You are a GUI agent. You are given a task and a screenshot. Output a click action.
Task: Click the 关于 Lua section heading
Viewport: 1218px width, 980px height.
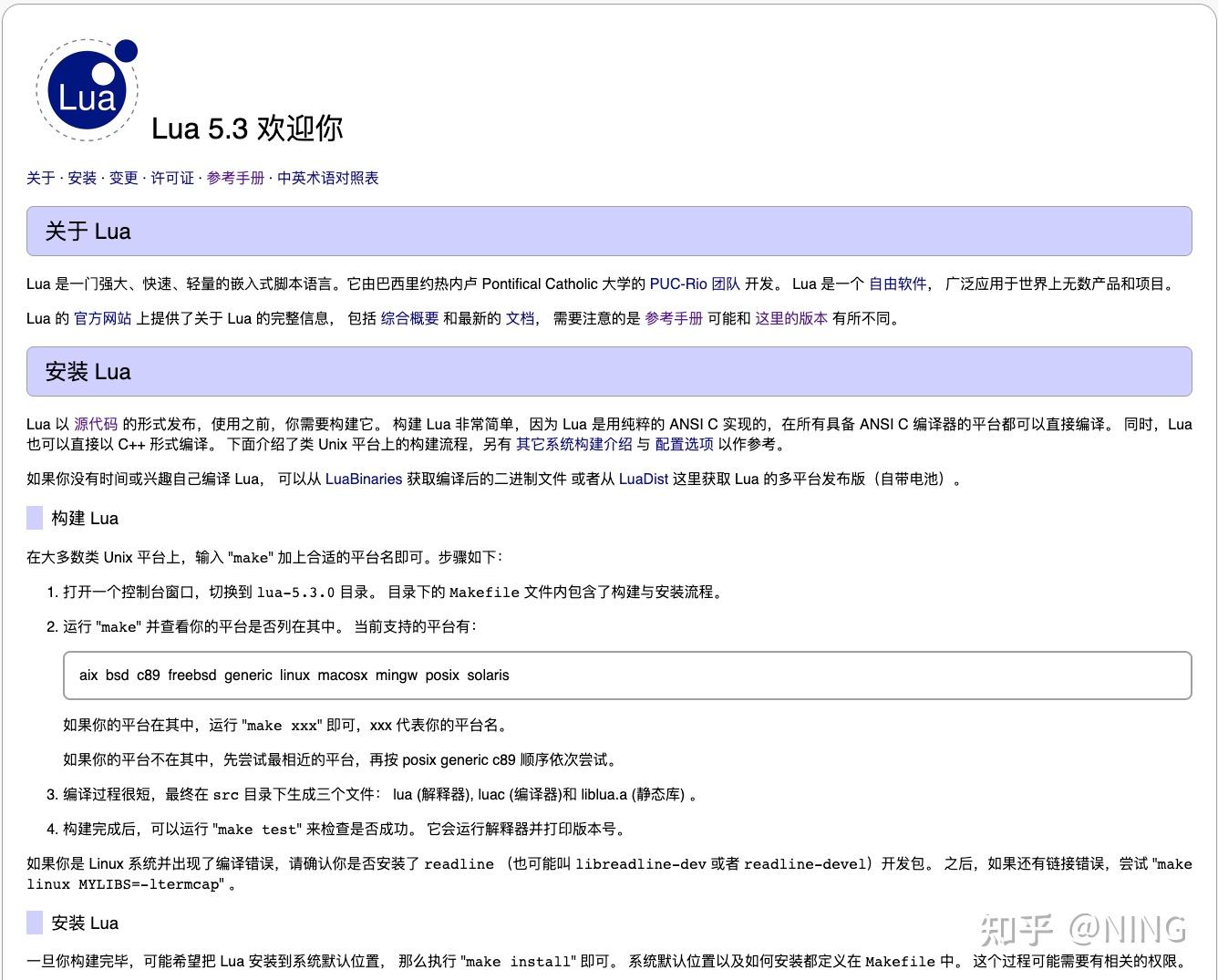pos(609,232)
